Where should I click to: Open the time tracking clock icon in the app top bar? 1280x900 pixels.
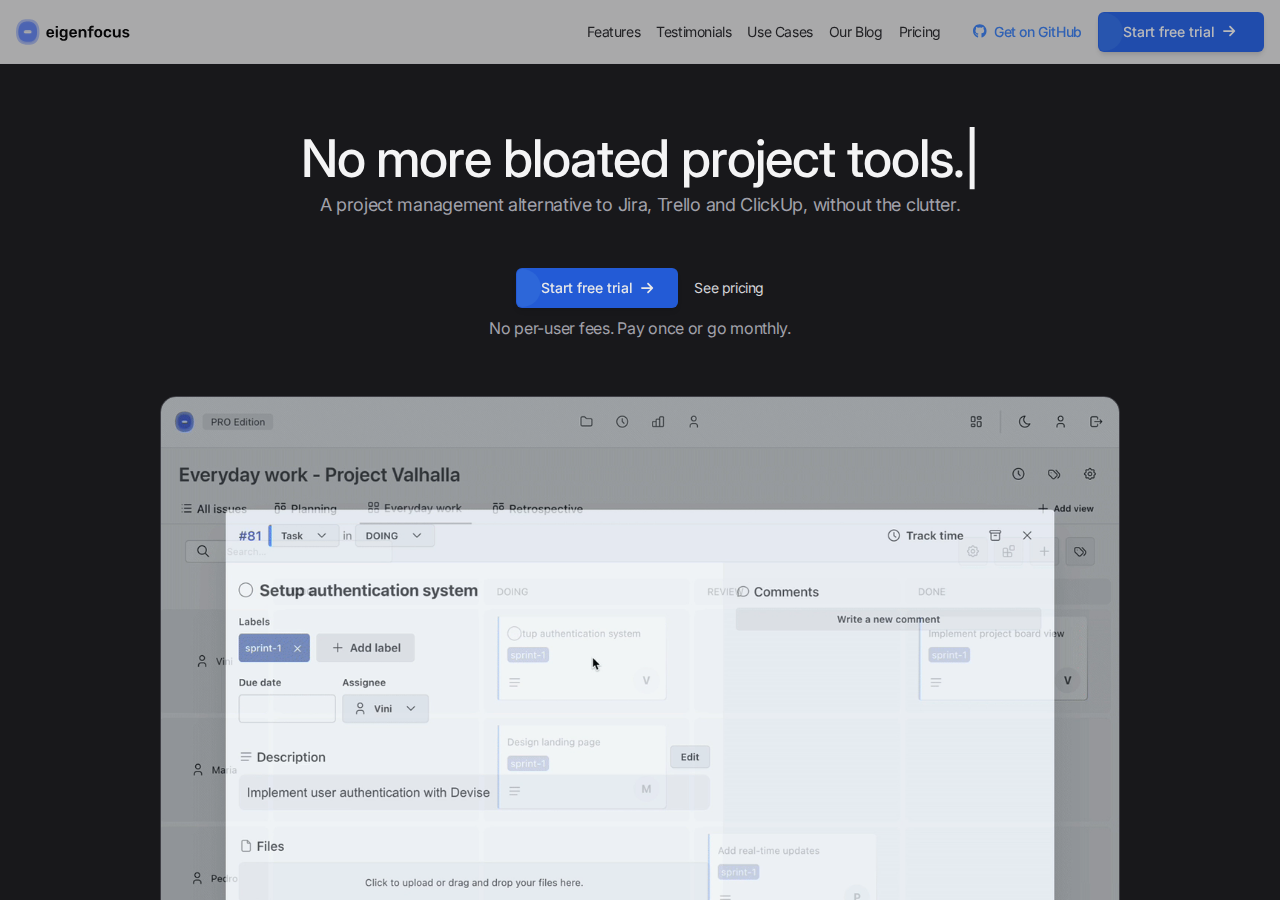click(622, 422)
